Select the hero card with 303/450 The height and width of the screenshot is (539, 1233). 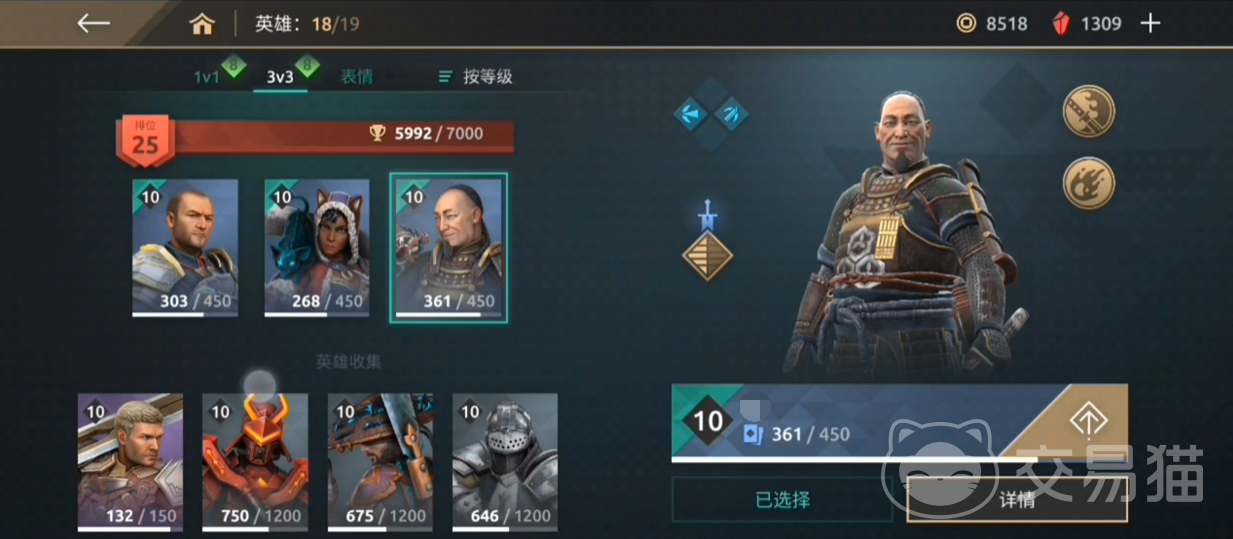pyautogui.click(x=185, y=248)
